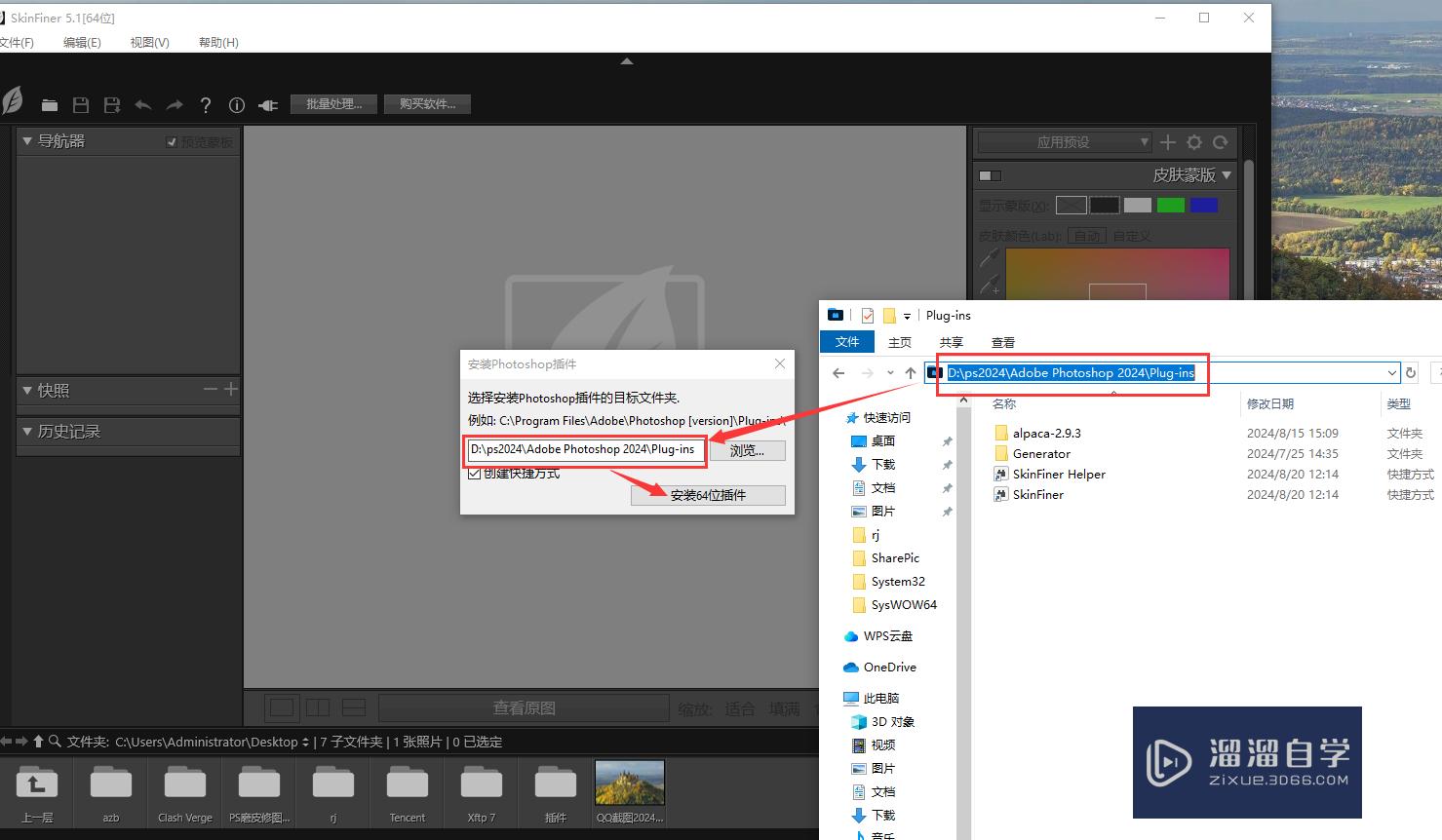Image resolution: width=1442 pixels, height=840 pixels.
Task: Open help via the question mark icon
Action: point(205,105)
